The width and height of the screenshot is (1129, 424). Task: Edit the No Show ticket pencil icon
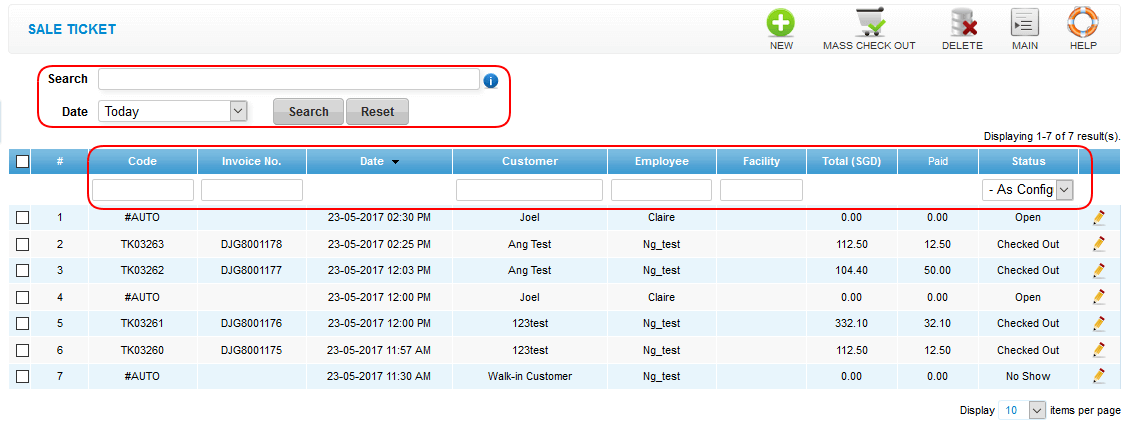pos(1098,376)
